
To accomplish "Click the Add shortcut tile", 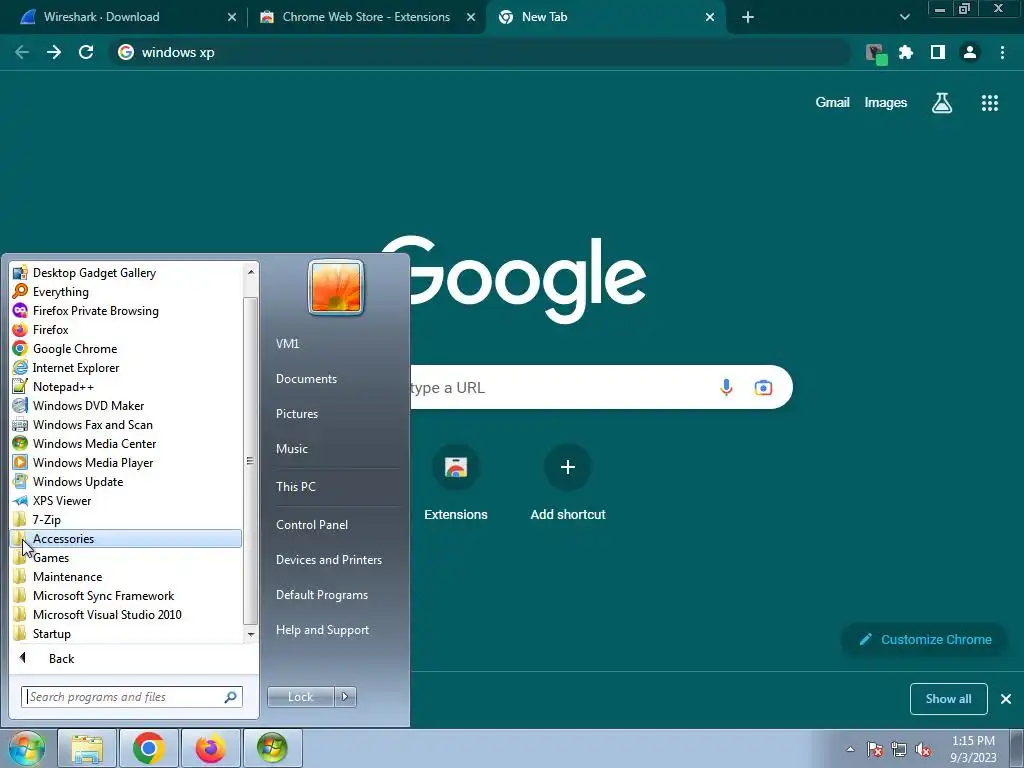I will click(x=568, y=483).
